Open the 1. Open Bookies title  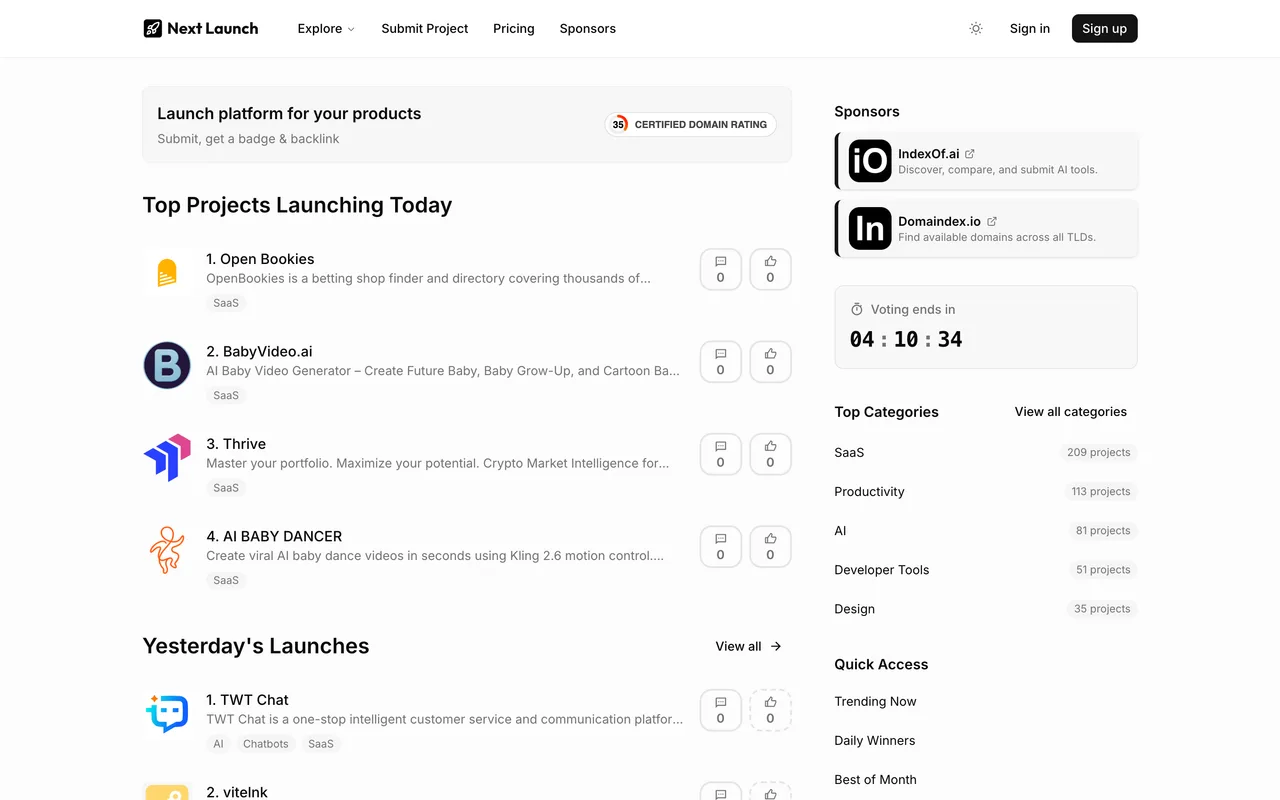260,259
